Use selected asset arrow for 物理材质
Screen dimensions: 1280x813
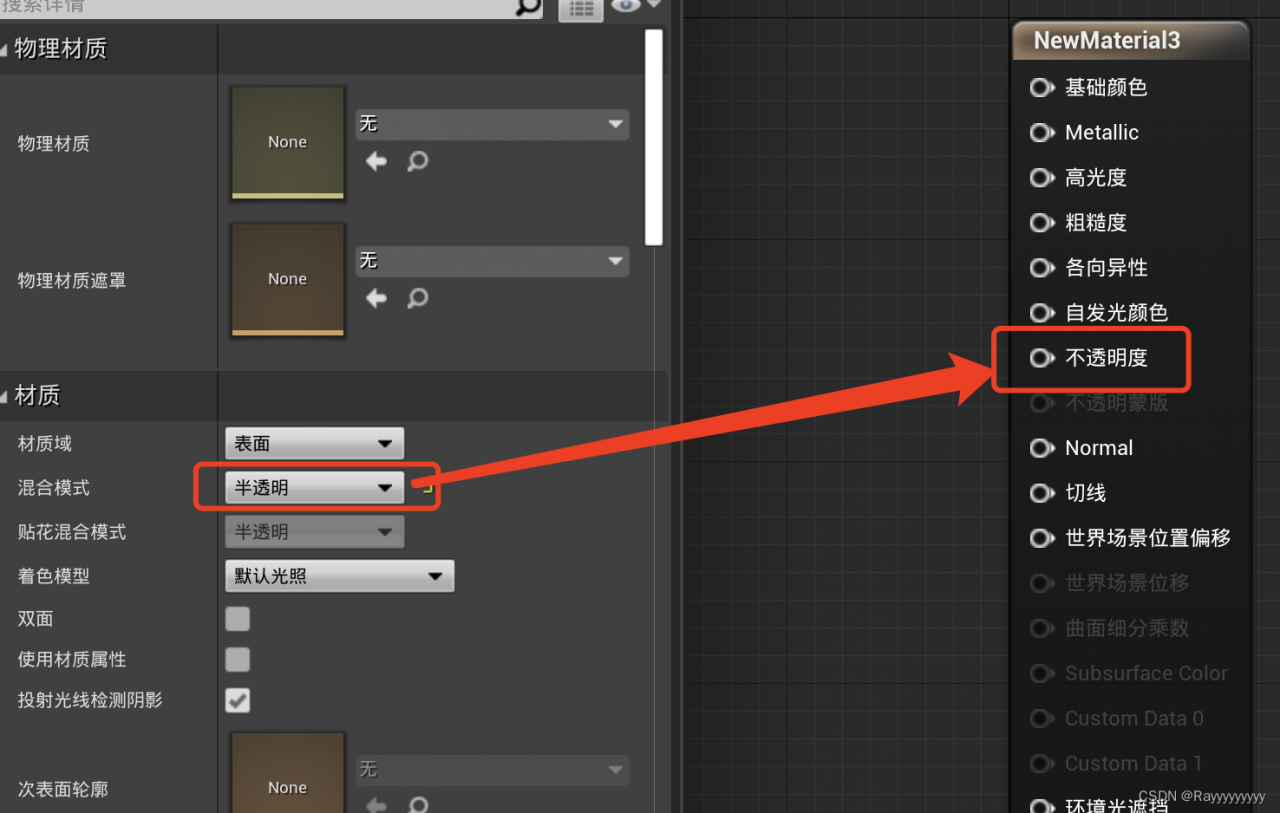tap(376, 161)
